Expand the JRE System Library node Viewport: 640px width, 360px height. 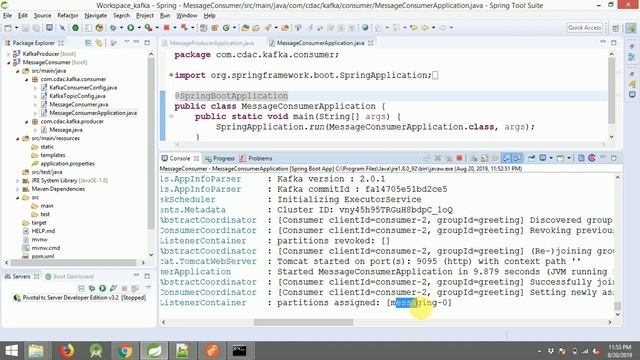pos(18,180)
